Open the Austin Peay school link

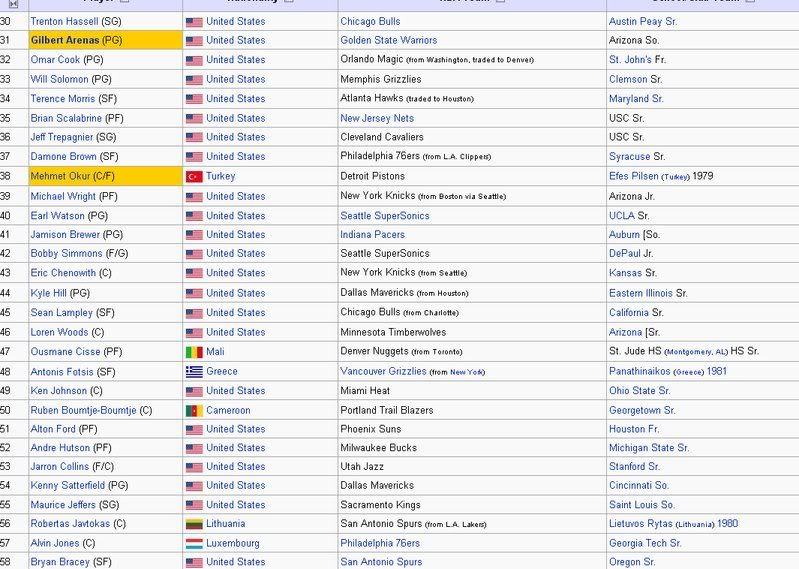tap(643, 21)
